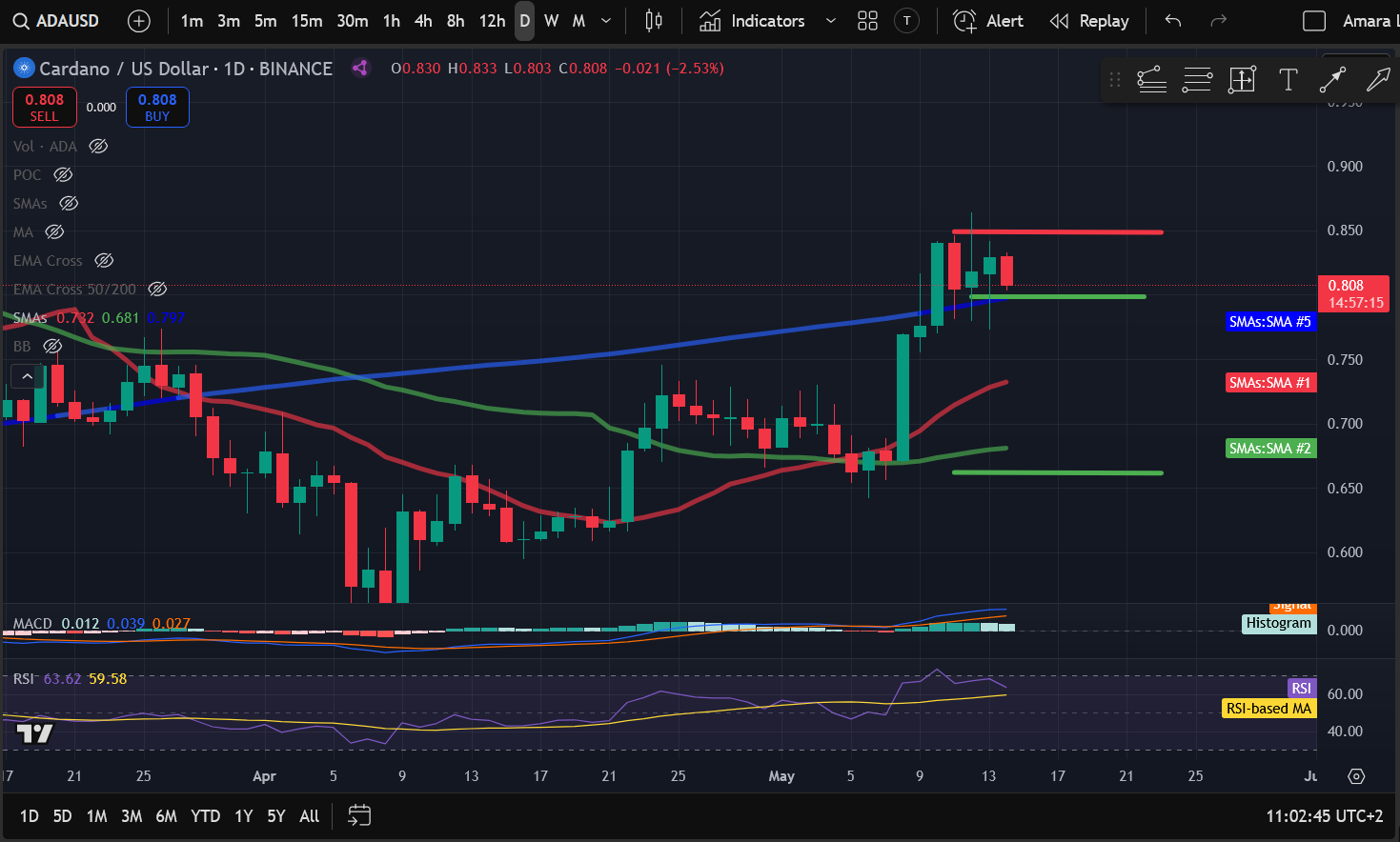Click the SMAs:SMA #2 green label
Screen dimensions: 1400x842
tap(1269, 449)
